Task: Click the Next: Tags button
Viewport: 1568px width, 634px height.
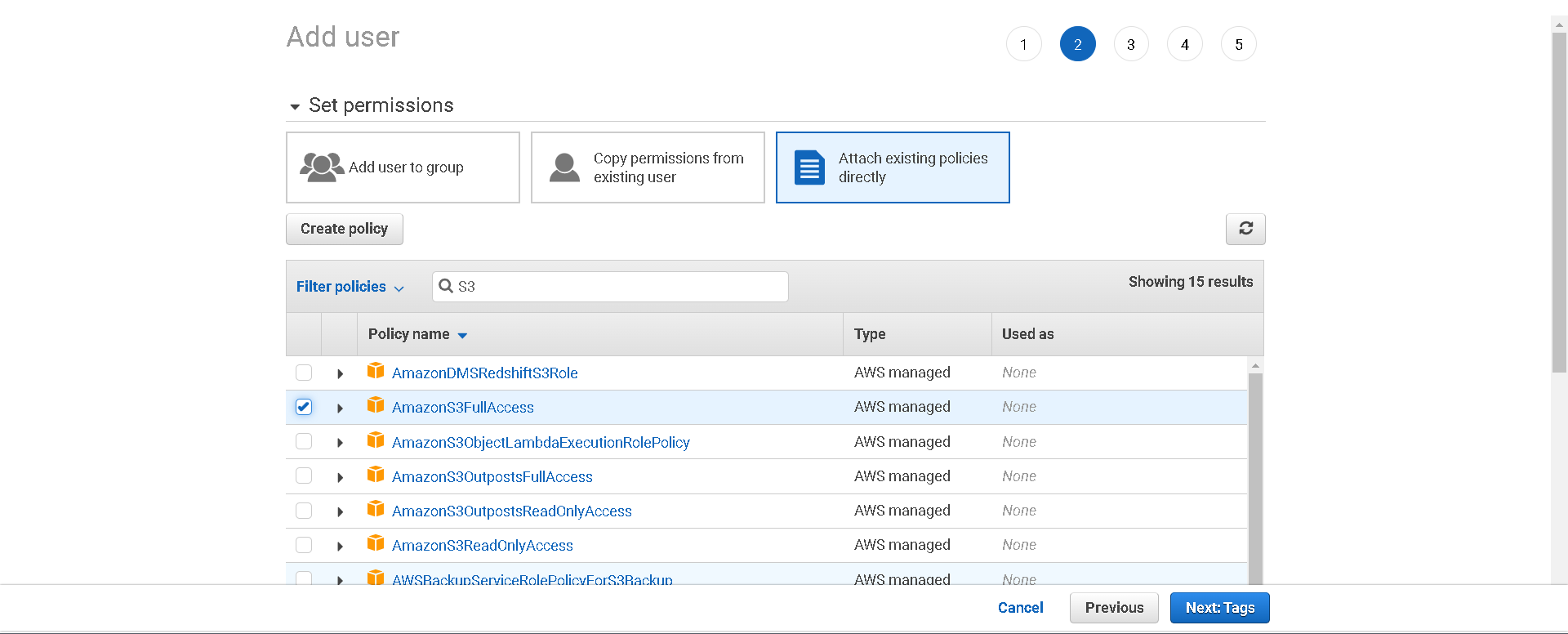Action: pos(1219,608)
